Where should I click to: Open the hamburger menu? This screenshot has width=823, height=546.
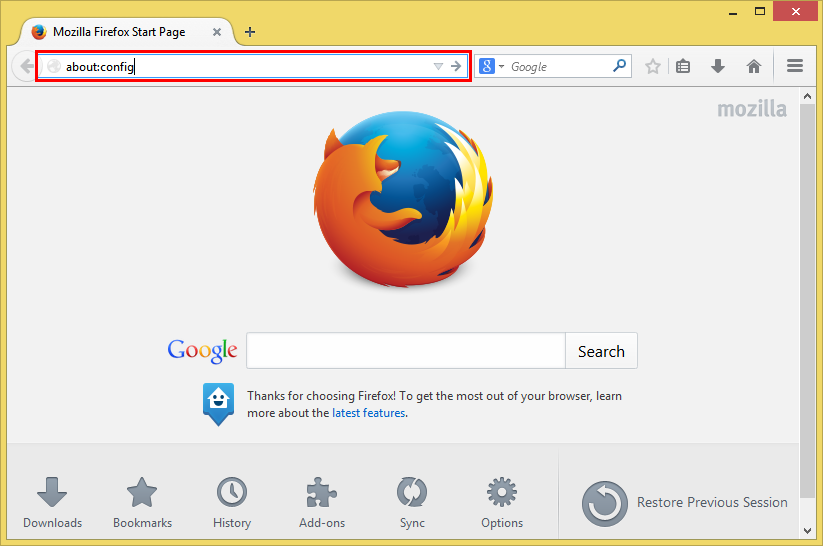pos(795,66)
